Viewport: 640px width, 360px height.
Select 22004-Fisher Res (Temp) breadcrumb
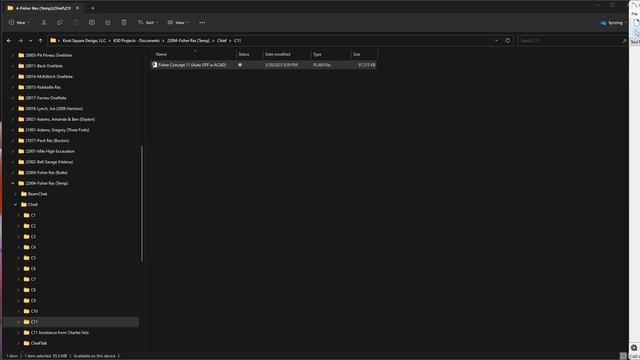click(188, 40)
